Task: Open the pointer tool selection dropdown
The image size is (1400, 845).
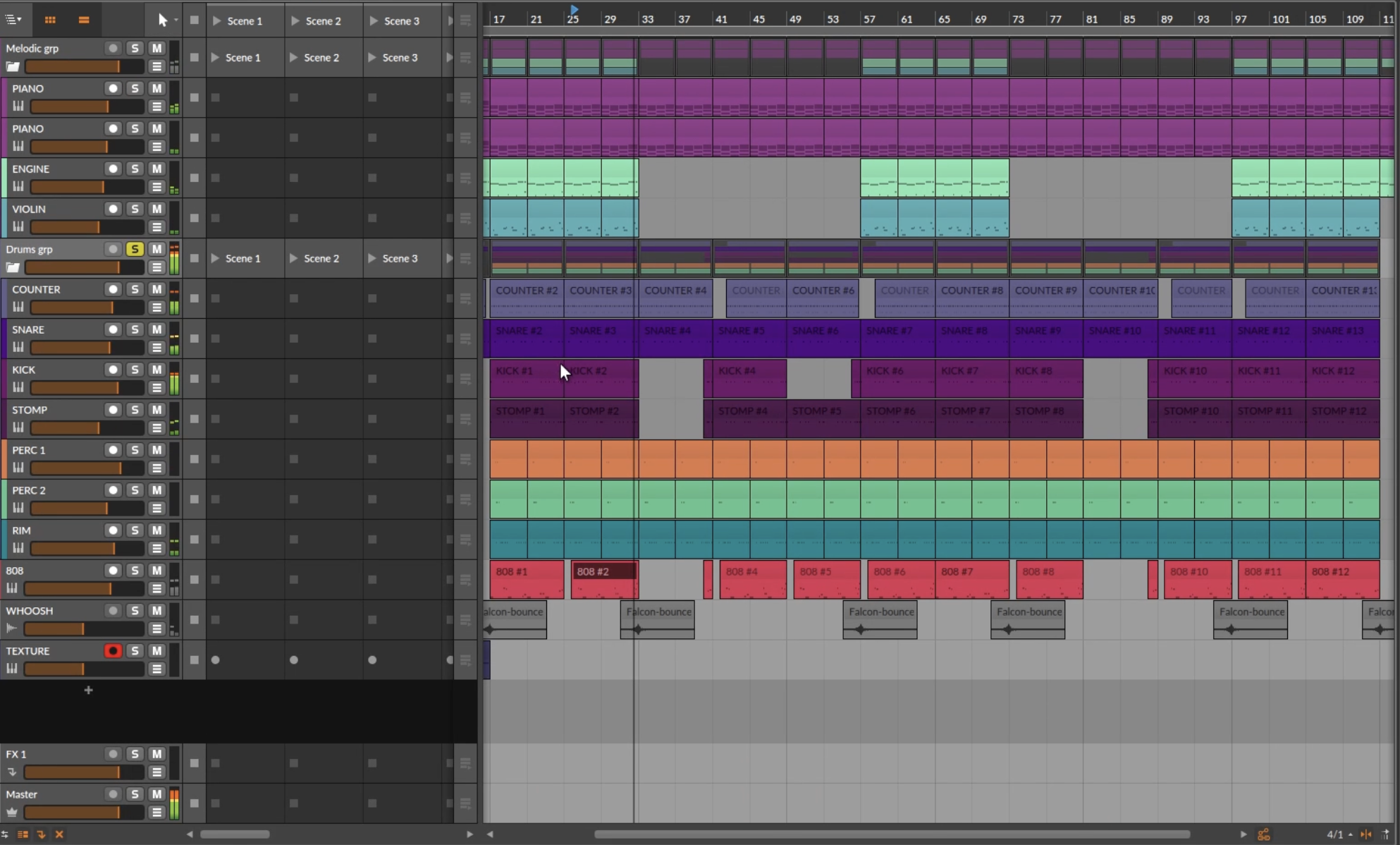Action: [x=176, y=20]
